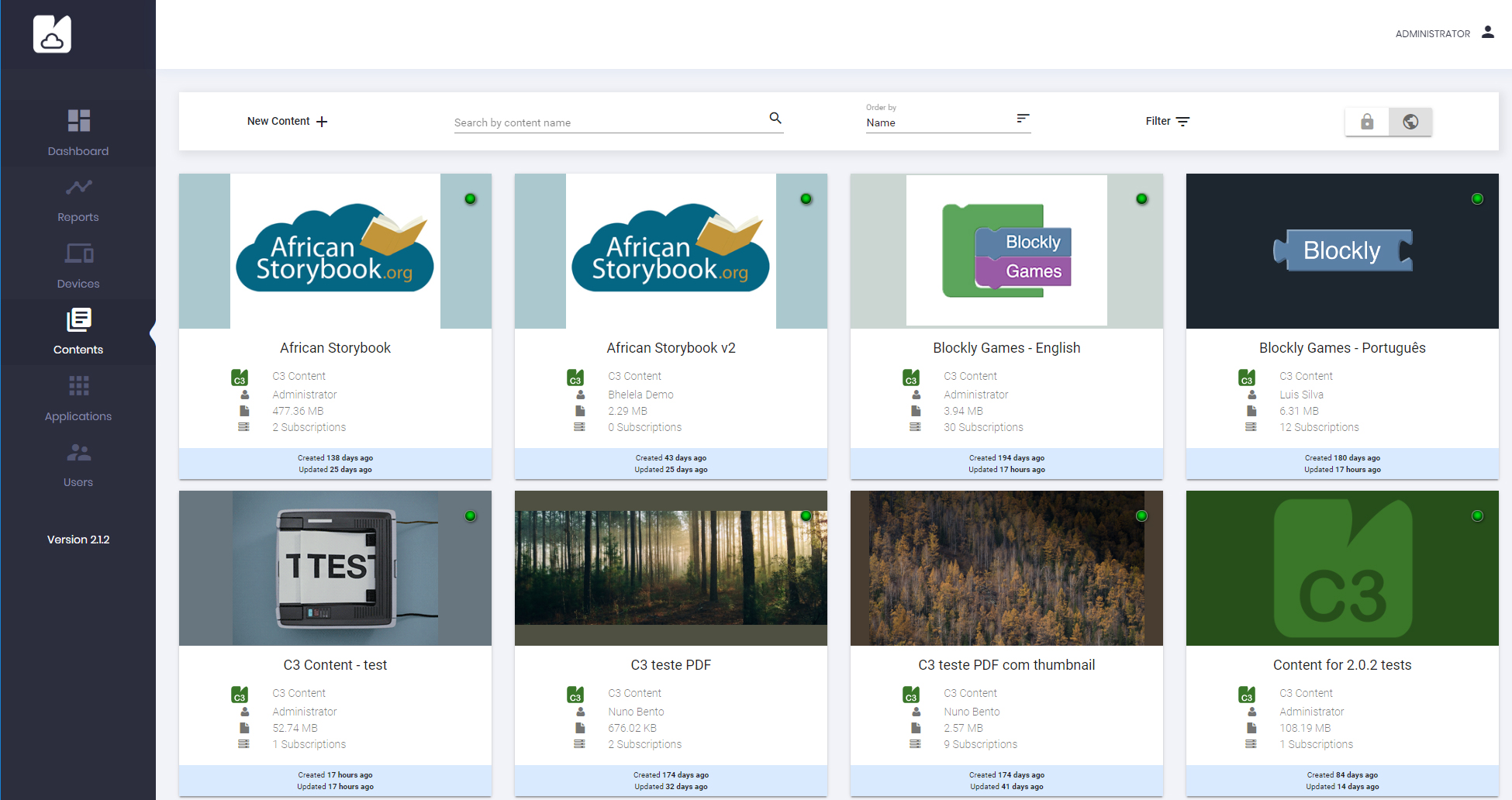Click the Version 2.1.2 label
Image resolution: width=1512 pixels, height=800 pixels.
pyautogui.click(x=78, y=540)
